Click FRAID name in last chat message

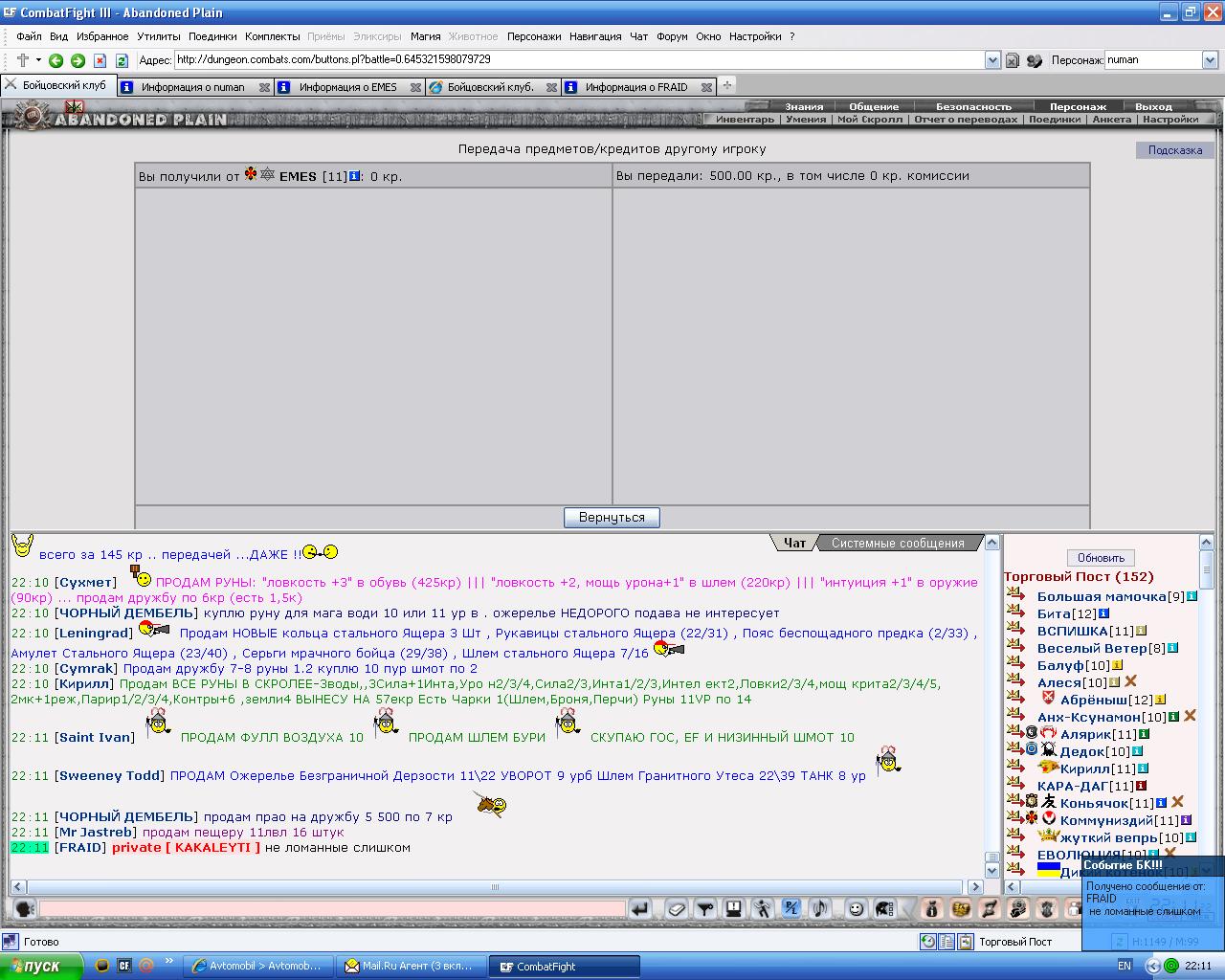coord(80,848)
